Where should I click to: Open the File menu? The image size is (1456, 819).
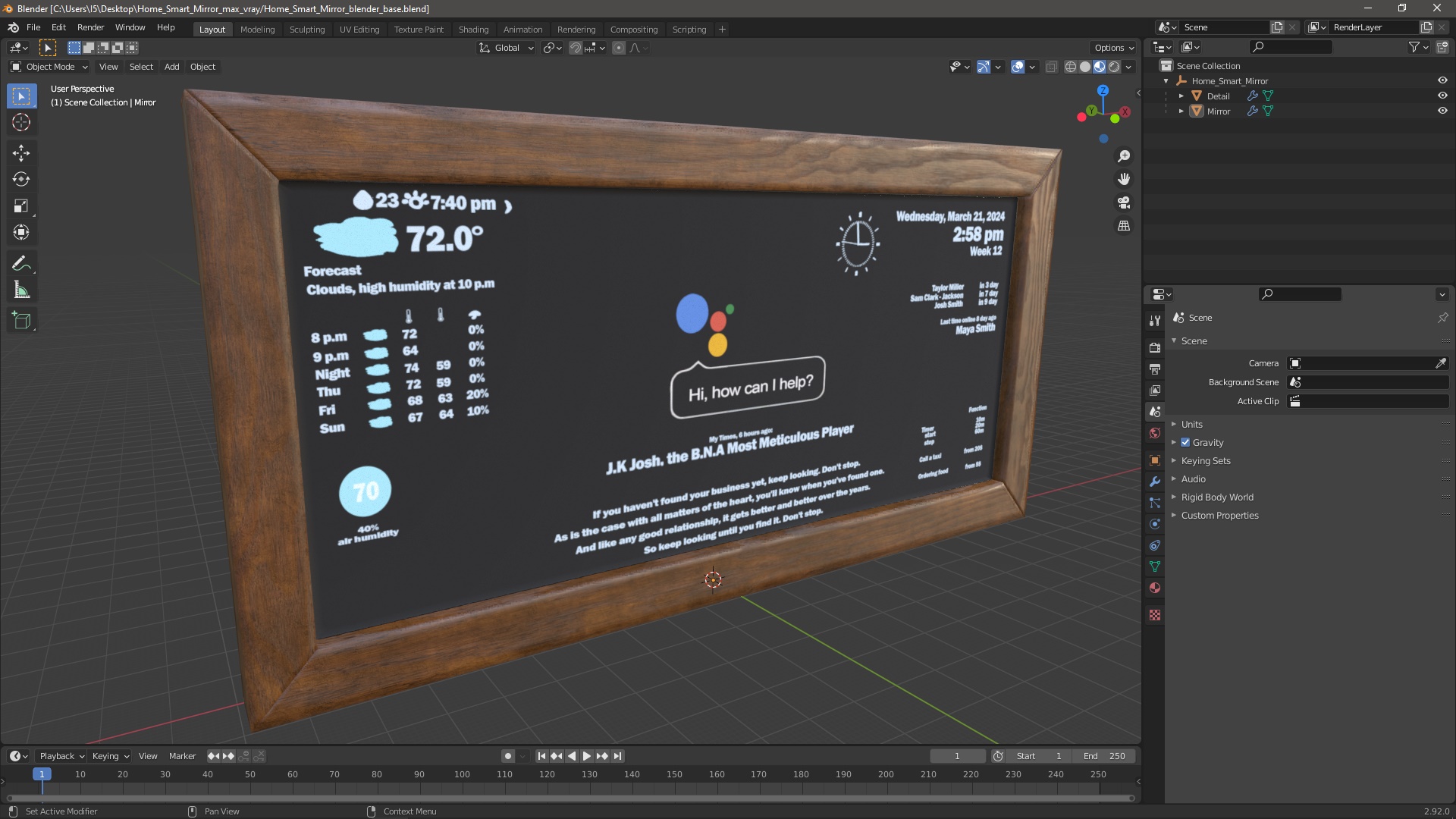33,27
